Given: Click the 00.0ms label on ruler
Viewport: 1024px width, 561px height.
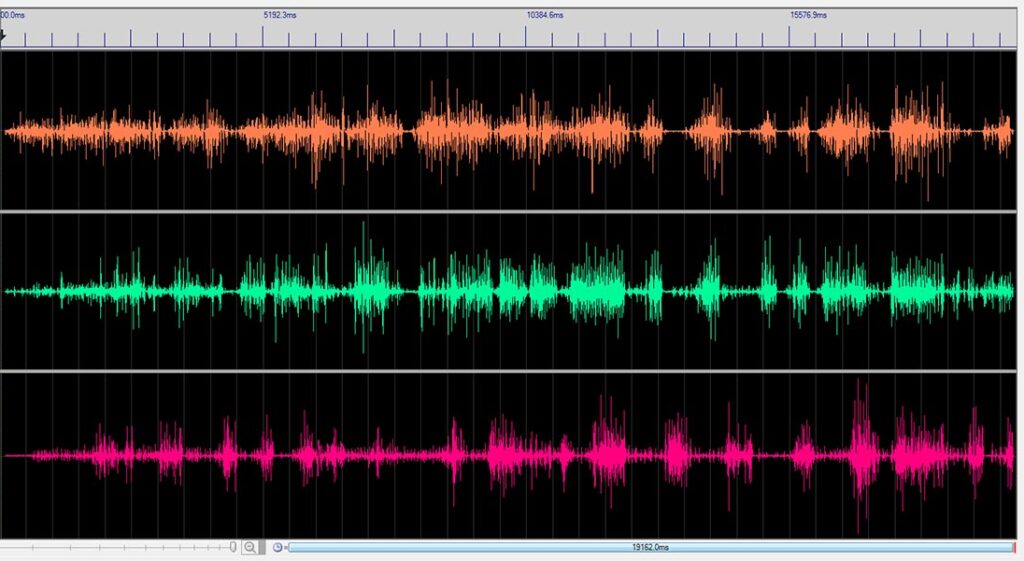Looking at the screenshot, I should click(x=12, y=15).
